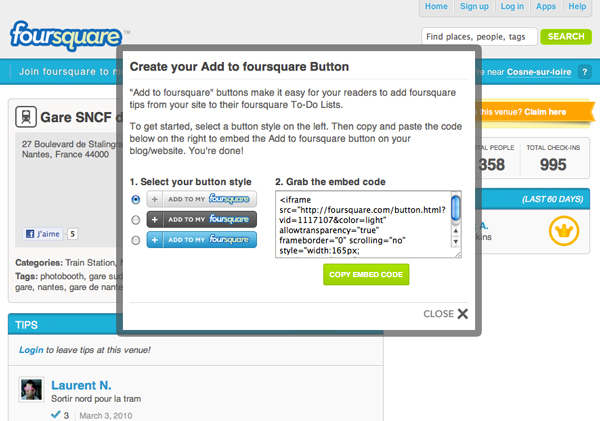
Task: Click the Claim here link
Action: click(545, 112)
